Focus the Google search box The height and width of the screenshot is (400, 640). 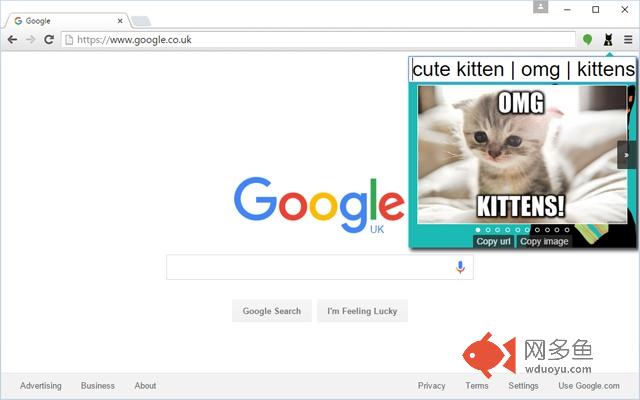[320, 267]
